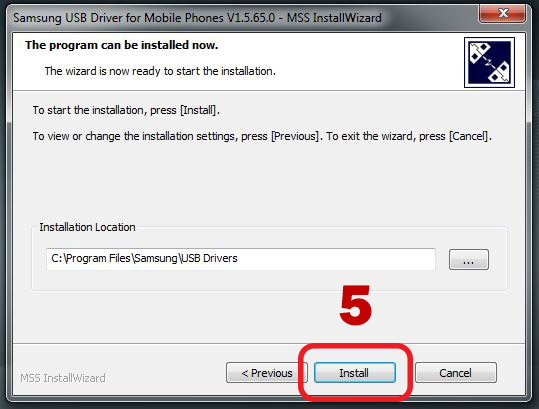Go back with the Previous button
Viewport: 539px width, 409px height.
point(267,373)
